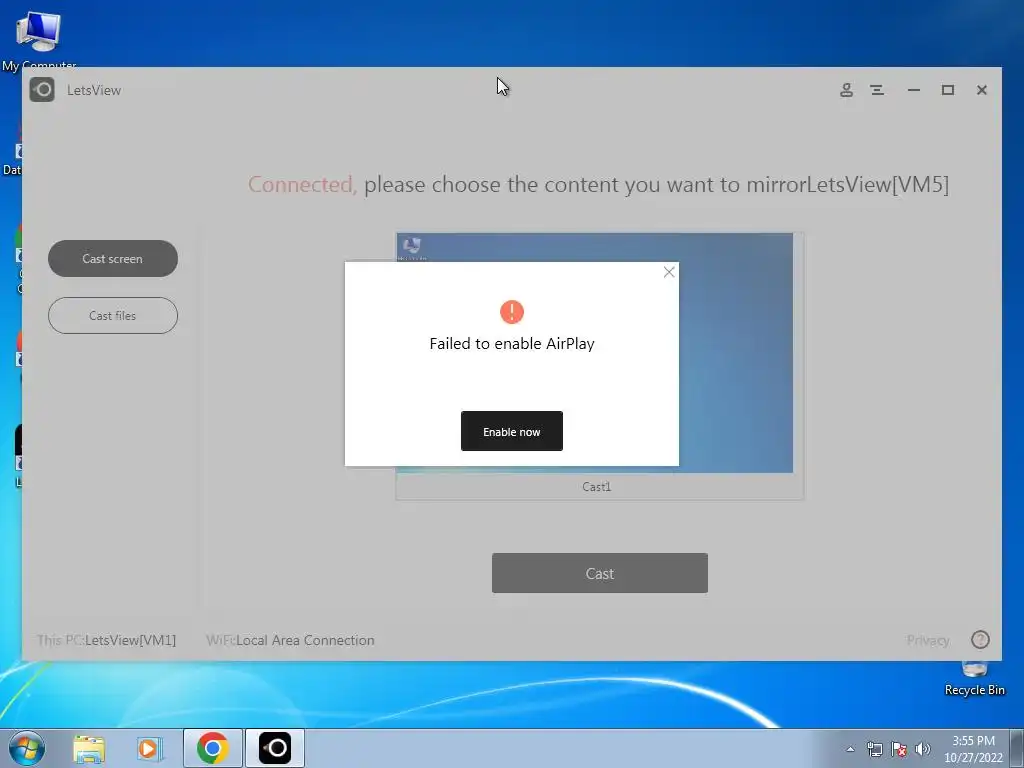The width and height of the screenshot is (1024, 768).
Task: Click the large Cast button
Action: click(x=600, y=573)
